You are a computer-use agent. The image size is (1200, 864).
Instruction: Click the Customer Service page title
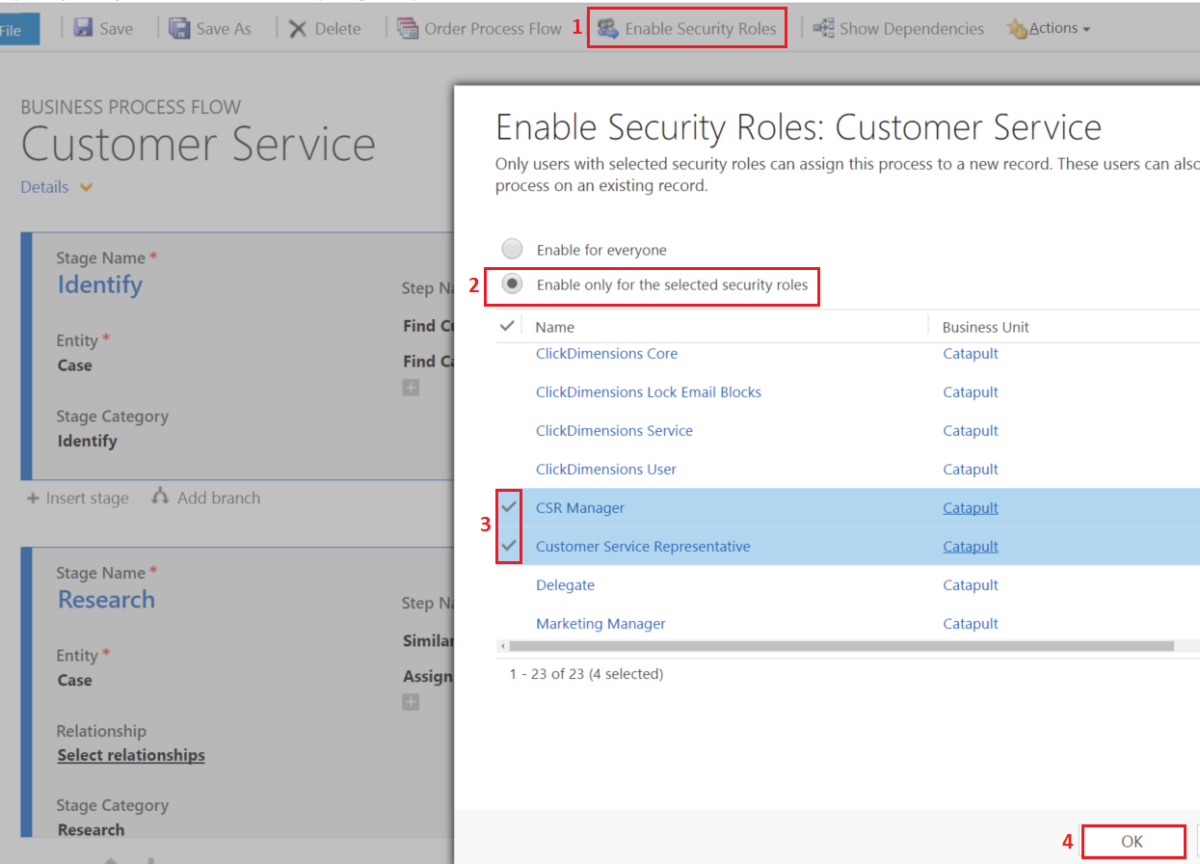(x=198, y=145)
